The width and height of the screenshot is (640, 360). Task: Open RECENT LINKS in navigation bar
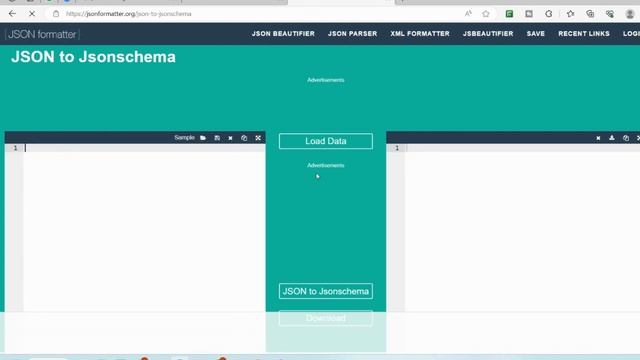tap(584, 34)
